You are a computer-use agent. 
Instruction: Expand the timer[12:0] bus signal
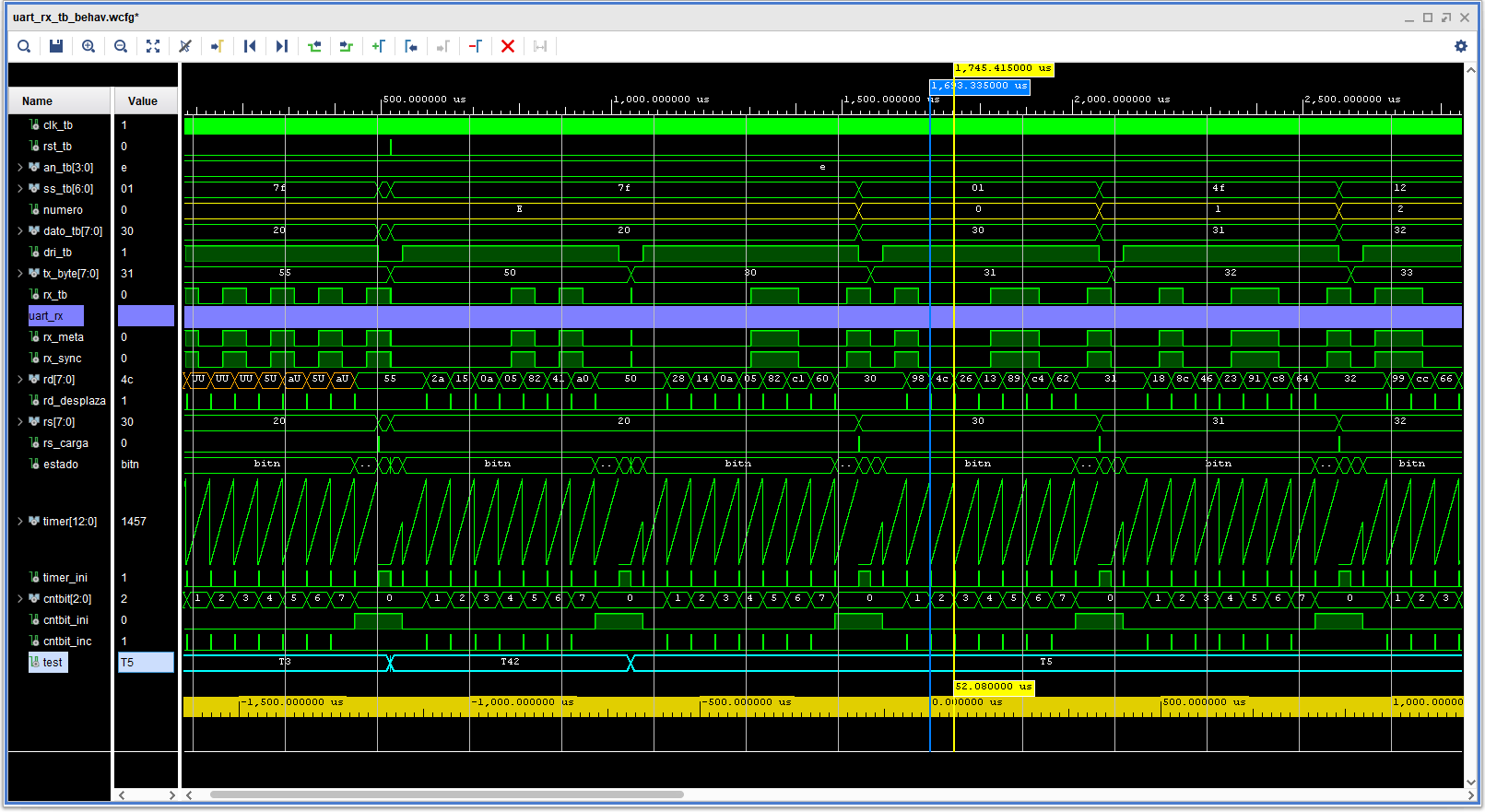tap(19, 522)
